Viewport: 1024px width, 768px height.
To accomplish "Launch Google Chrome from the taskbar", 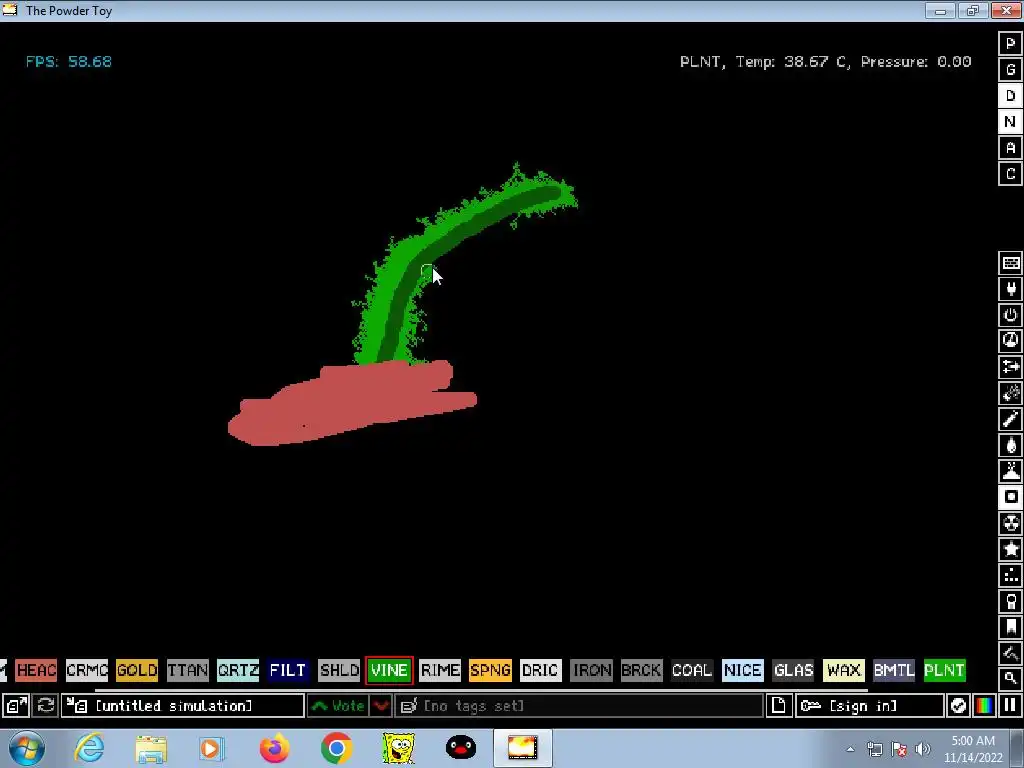I will 336,748.
